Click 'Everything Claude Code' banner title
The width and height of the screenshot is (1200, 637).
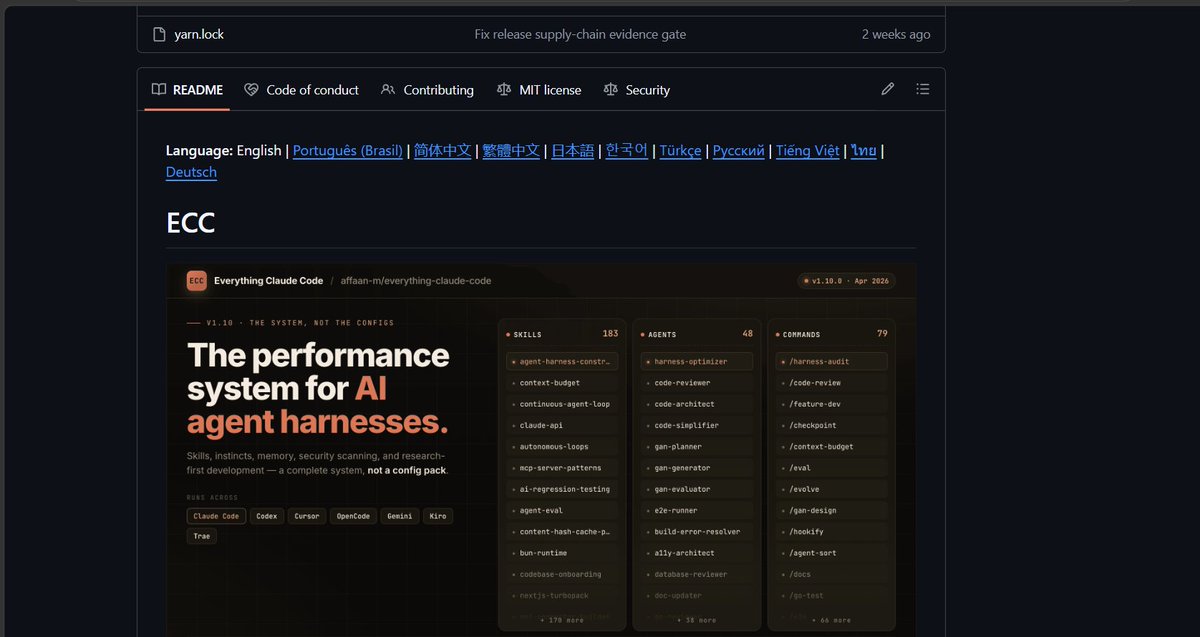coord(268,281)
